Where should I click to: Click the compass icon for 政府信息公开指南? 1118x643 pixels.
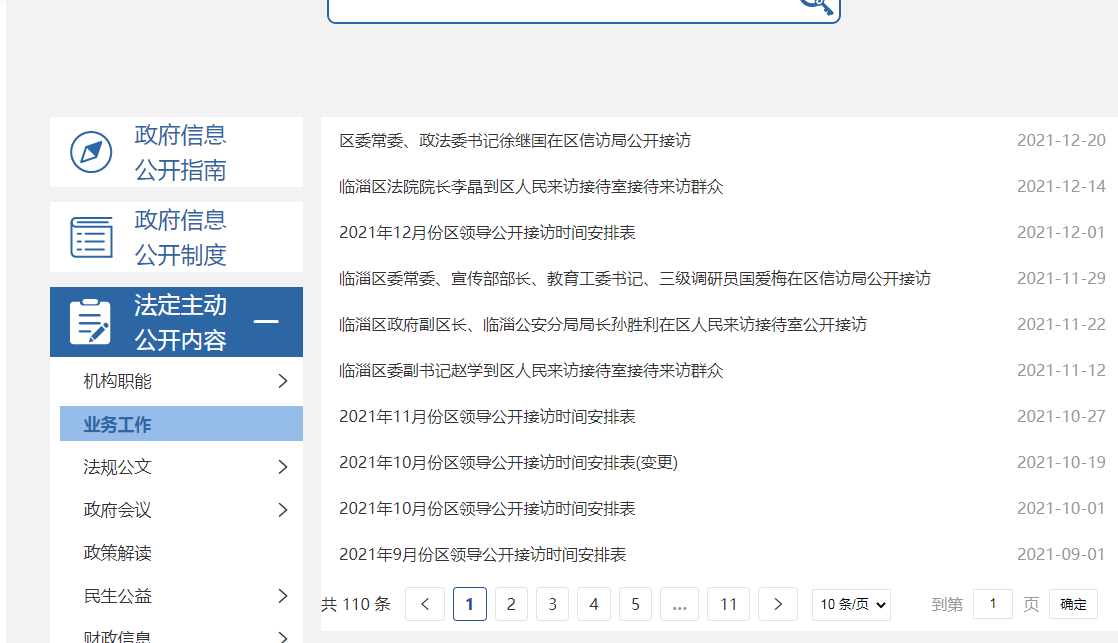point(91,152)
